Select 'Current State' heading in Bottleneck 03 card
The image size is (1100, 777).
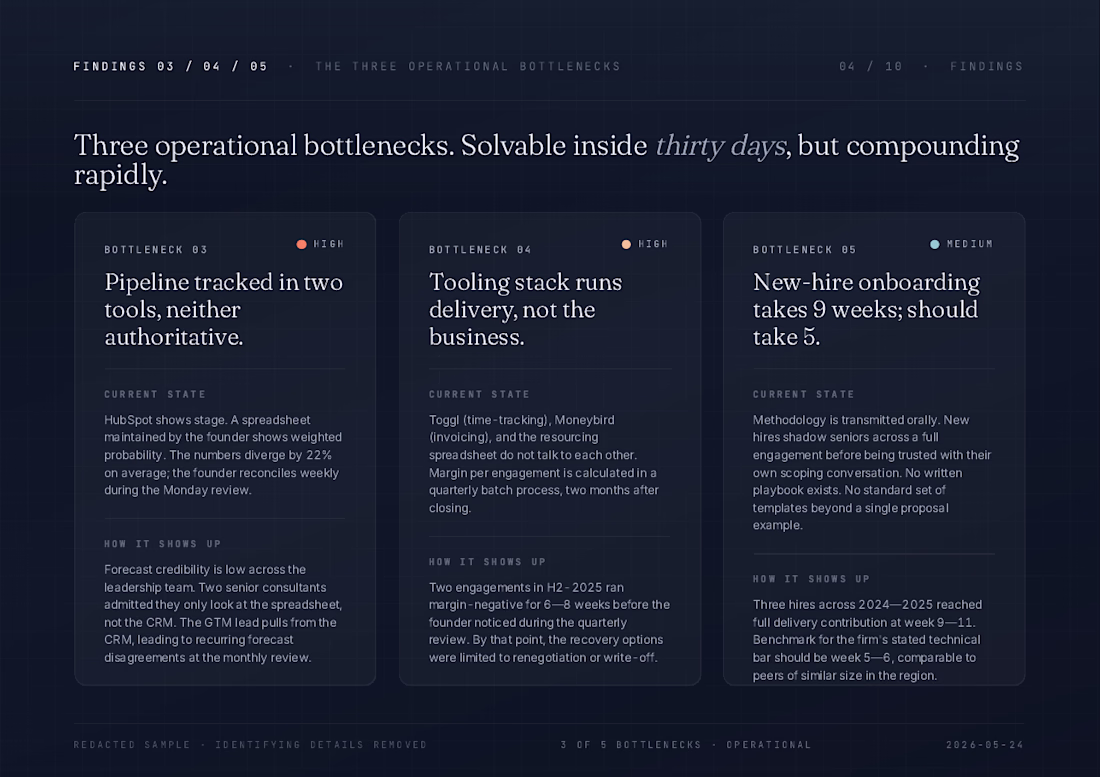[x=155, y=395]
